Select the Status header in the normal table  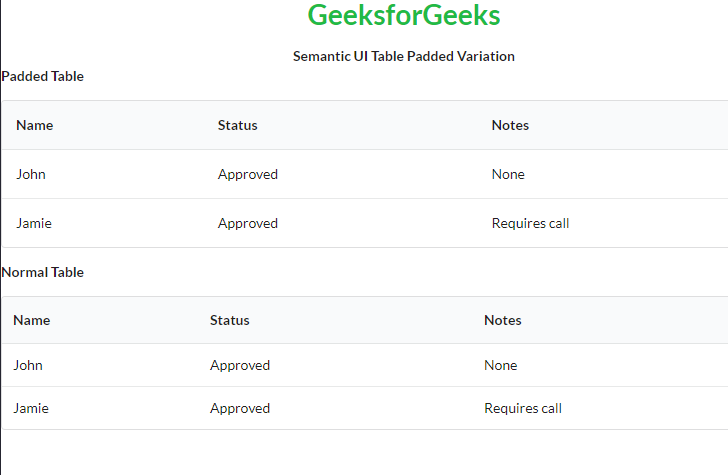[x=230, y=320]
